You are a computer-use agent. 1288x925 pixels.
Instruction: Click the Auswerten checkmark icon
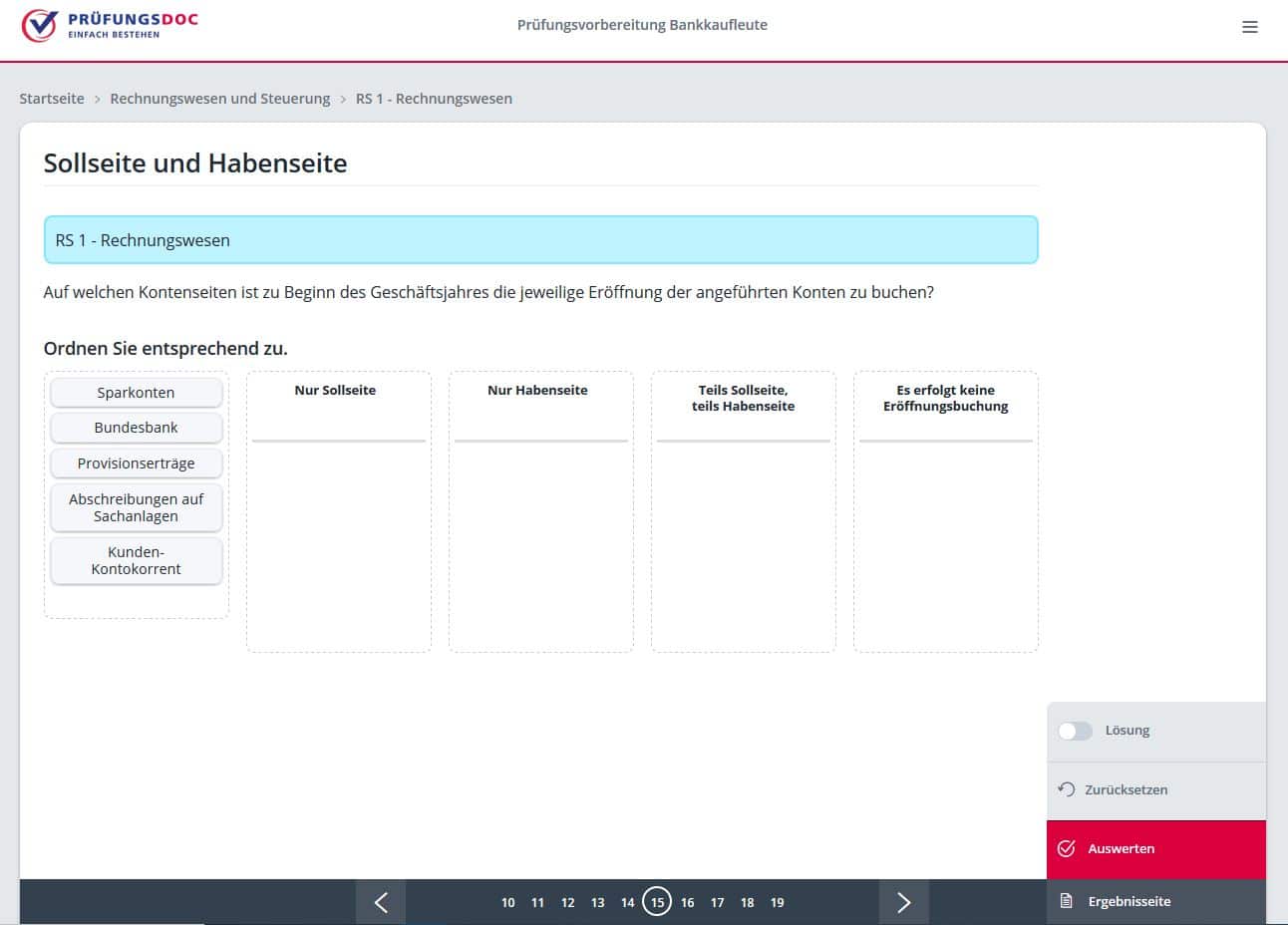1066,848
